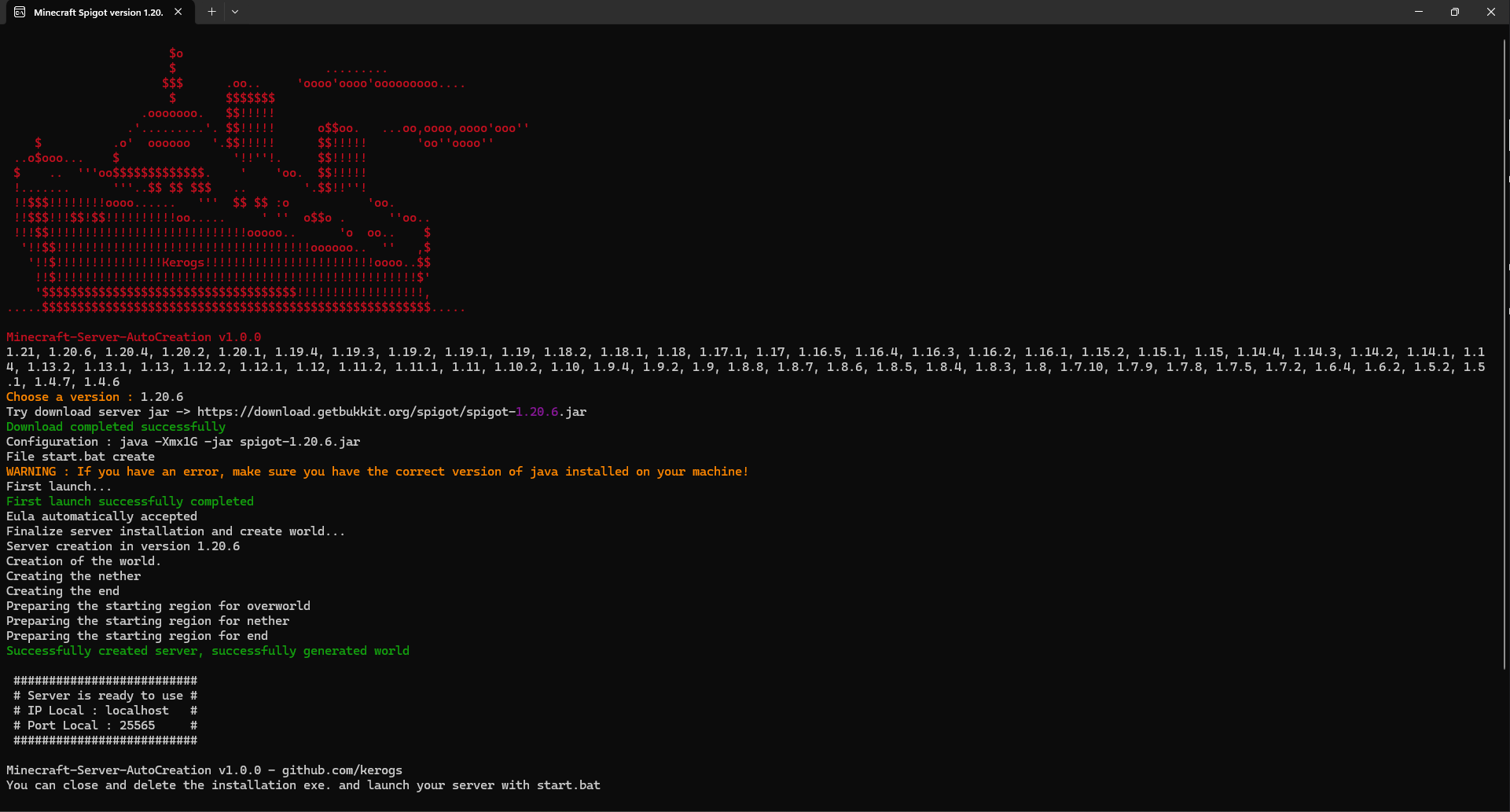This screenshot has width=1510, height=812.
Task: Click 'Finalize server installation and create world' line
Action: click(175, 531)
